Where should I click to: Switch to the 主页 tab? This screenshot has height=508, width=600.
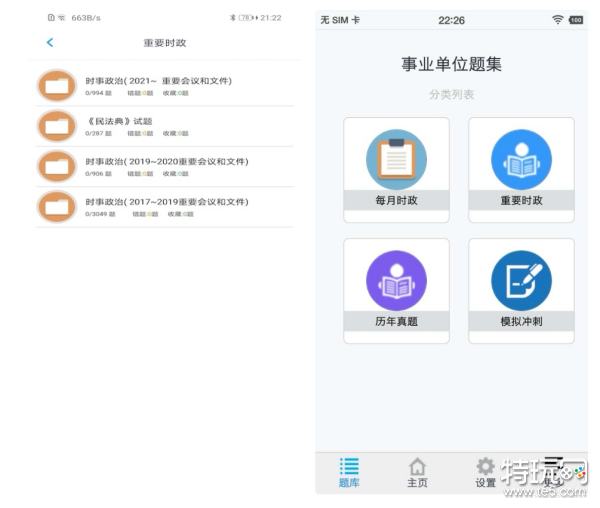coord(417,472)
